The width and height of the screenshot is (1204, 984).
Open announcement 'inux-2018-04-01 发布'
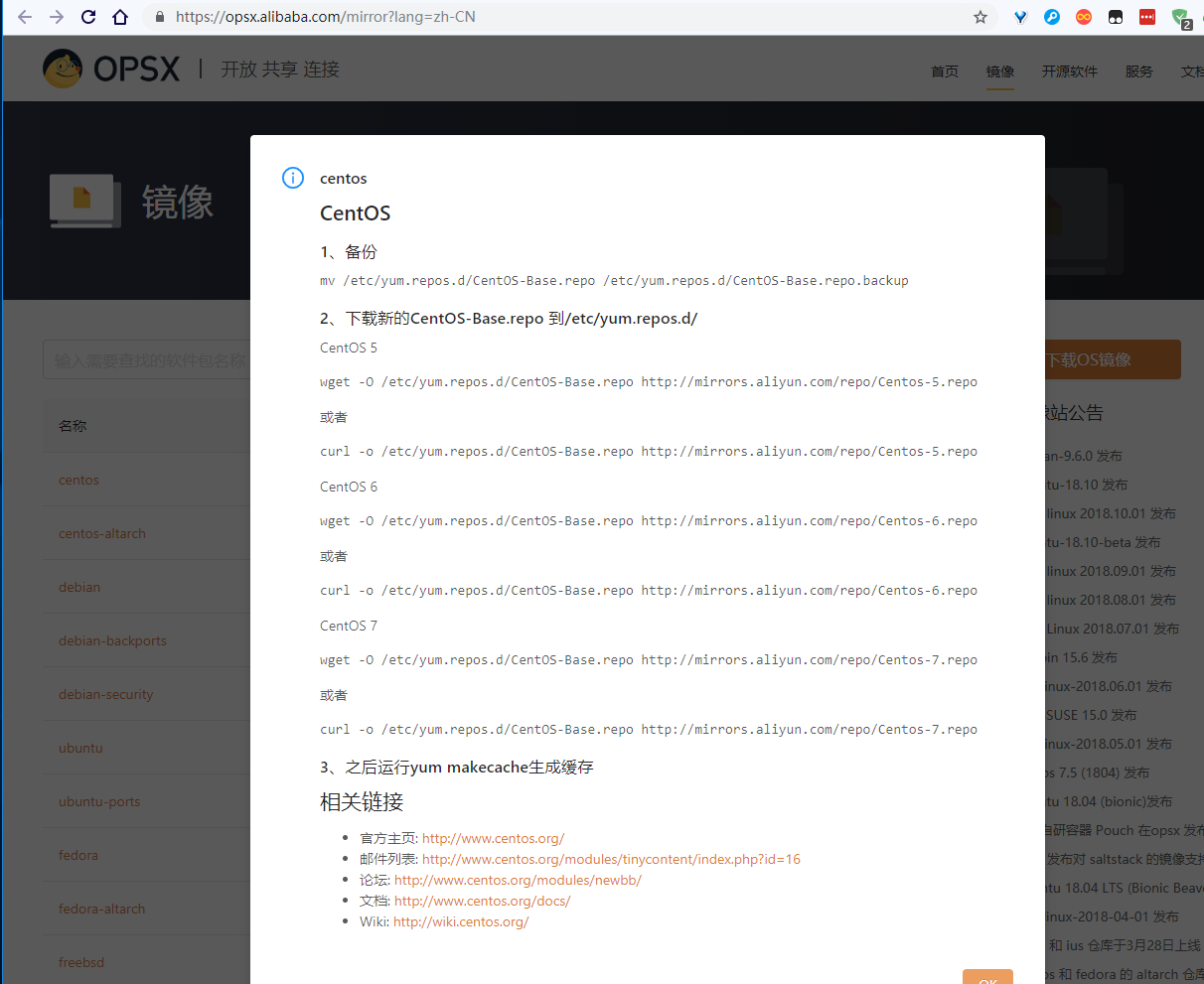1112,916
